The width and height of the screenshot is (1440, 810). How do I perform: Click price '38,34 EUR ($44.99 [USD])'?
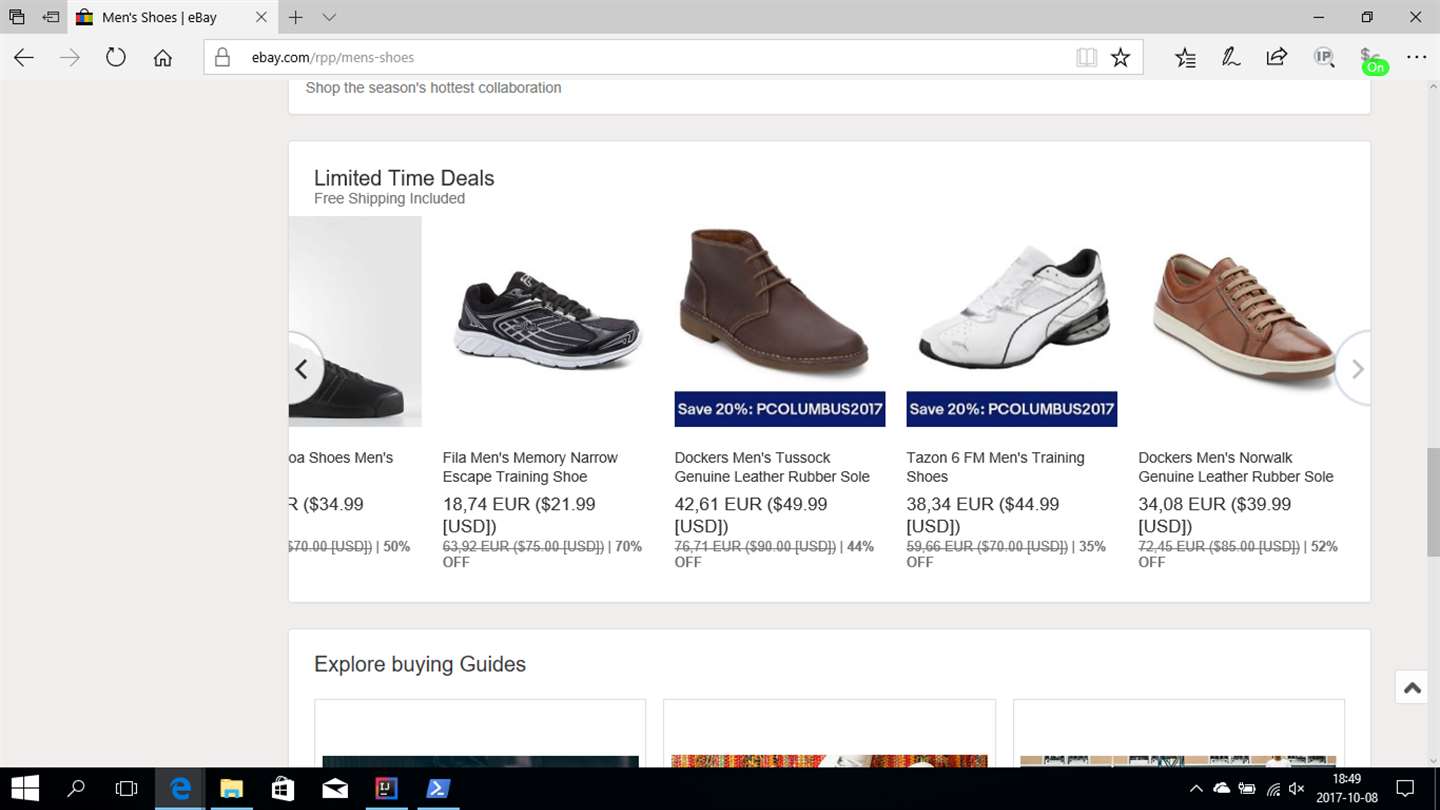coord(983,515)
